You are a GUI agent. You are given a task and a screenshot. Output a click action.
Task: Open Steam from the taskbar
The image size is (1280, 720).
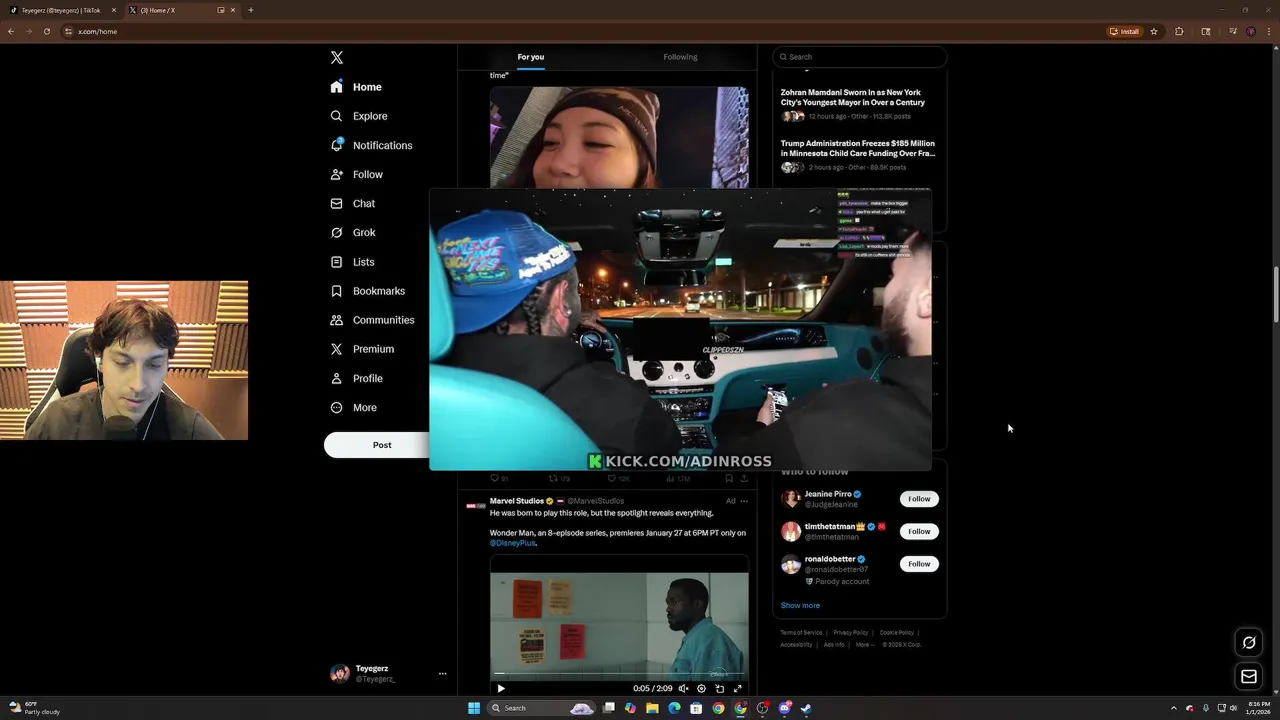[806, 708]
